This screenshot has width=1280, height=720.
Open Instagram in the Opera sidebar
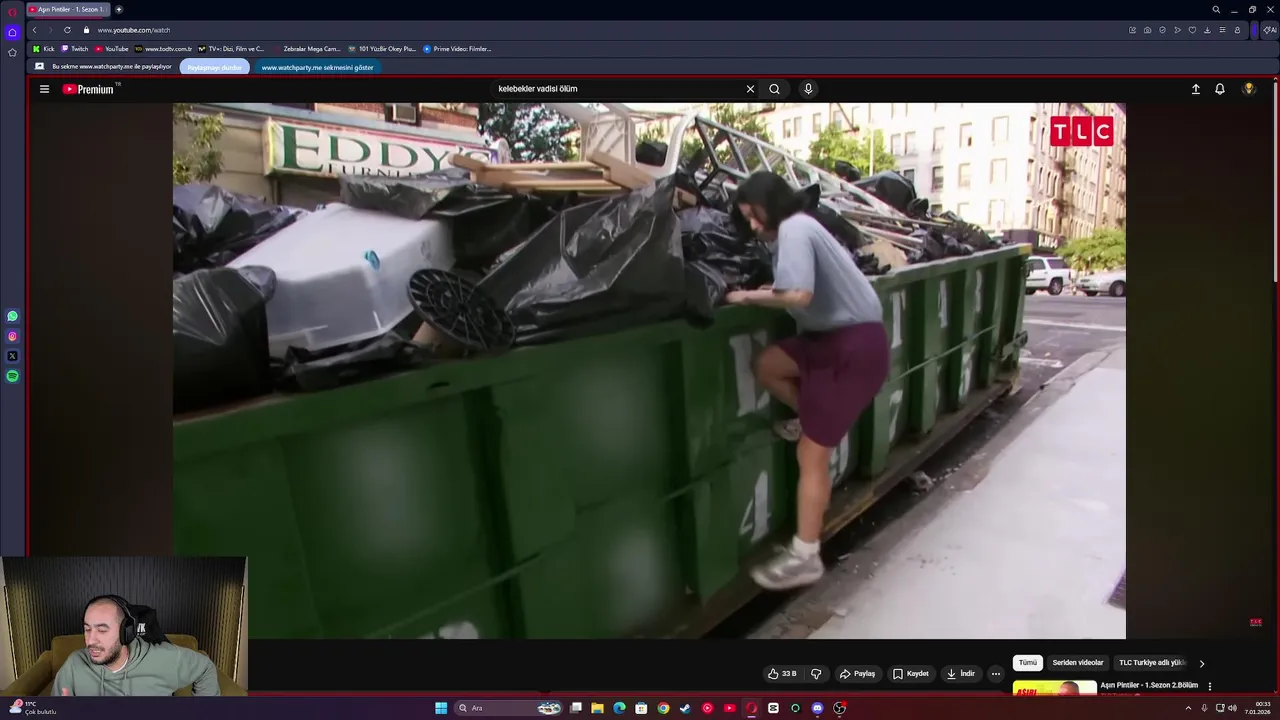12,336
